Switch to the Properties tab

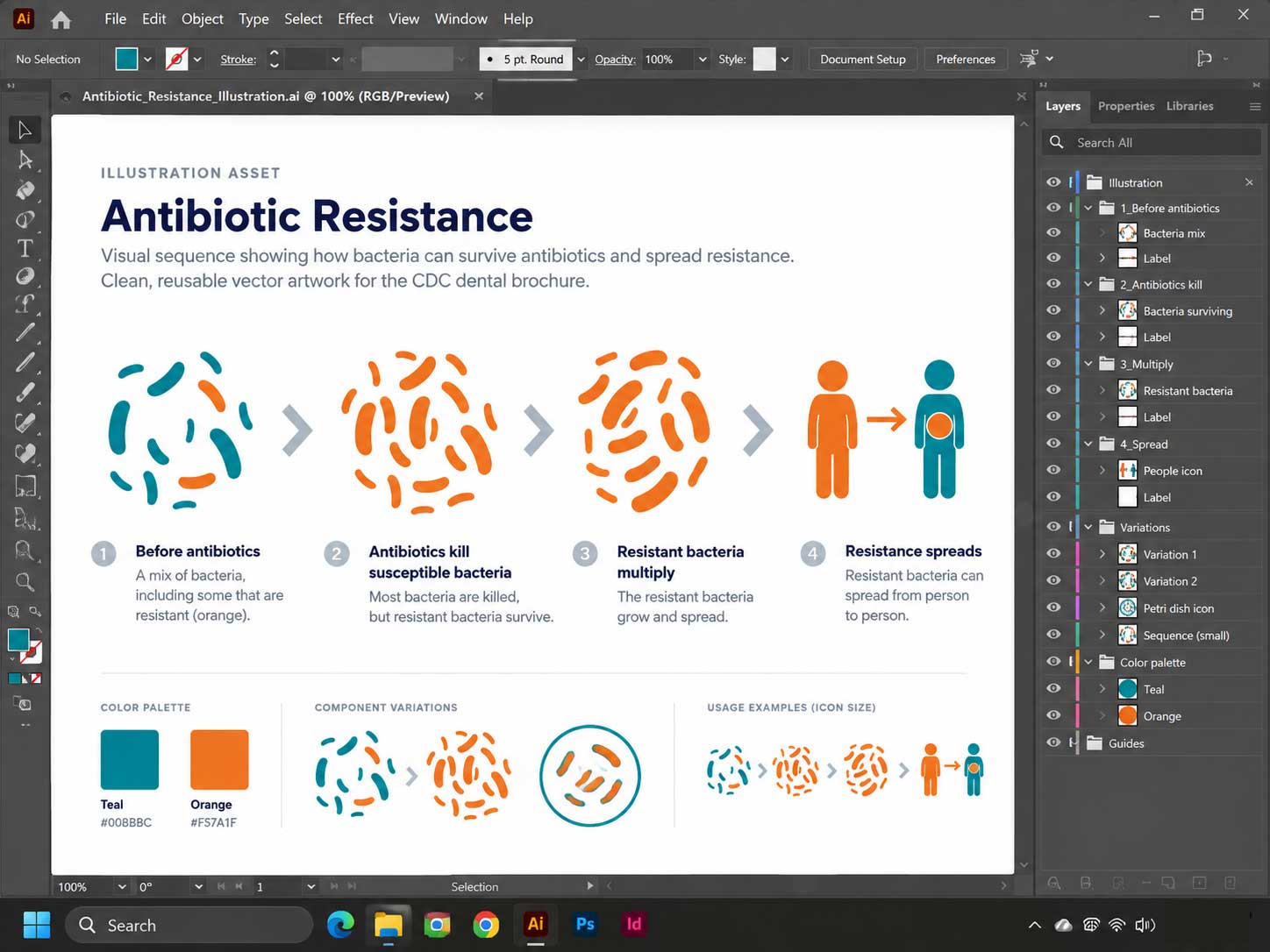[1126, 106]
